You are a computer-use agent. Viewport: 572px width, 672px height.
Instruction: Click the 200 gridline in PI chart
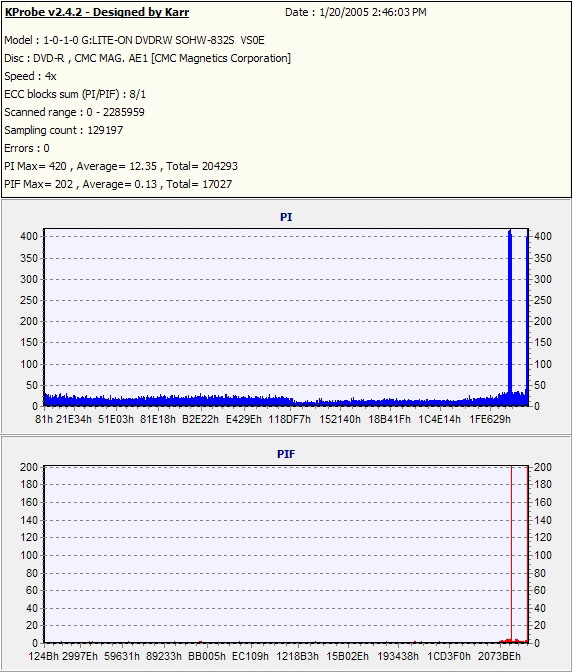click(286, 321)
